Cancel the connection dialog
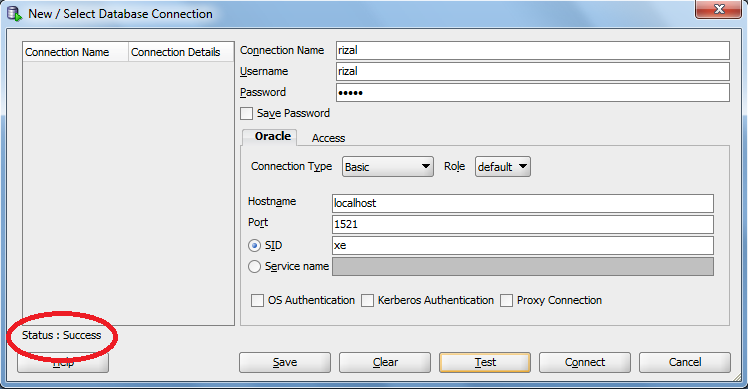 point(685,362)
